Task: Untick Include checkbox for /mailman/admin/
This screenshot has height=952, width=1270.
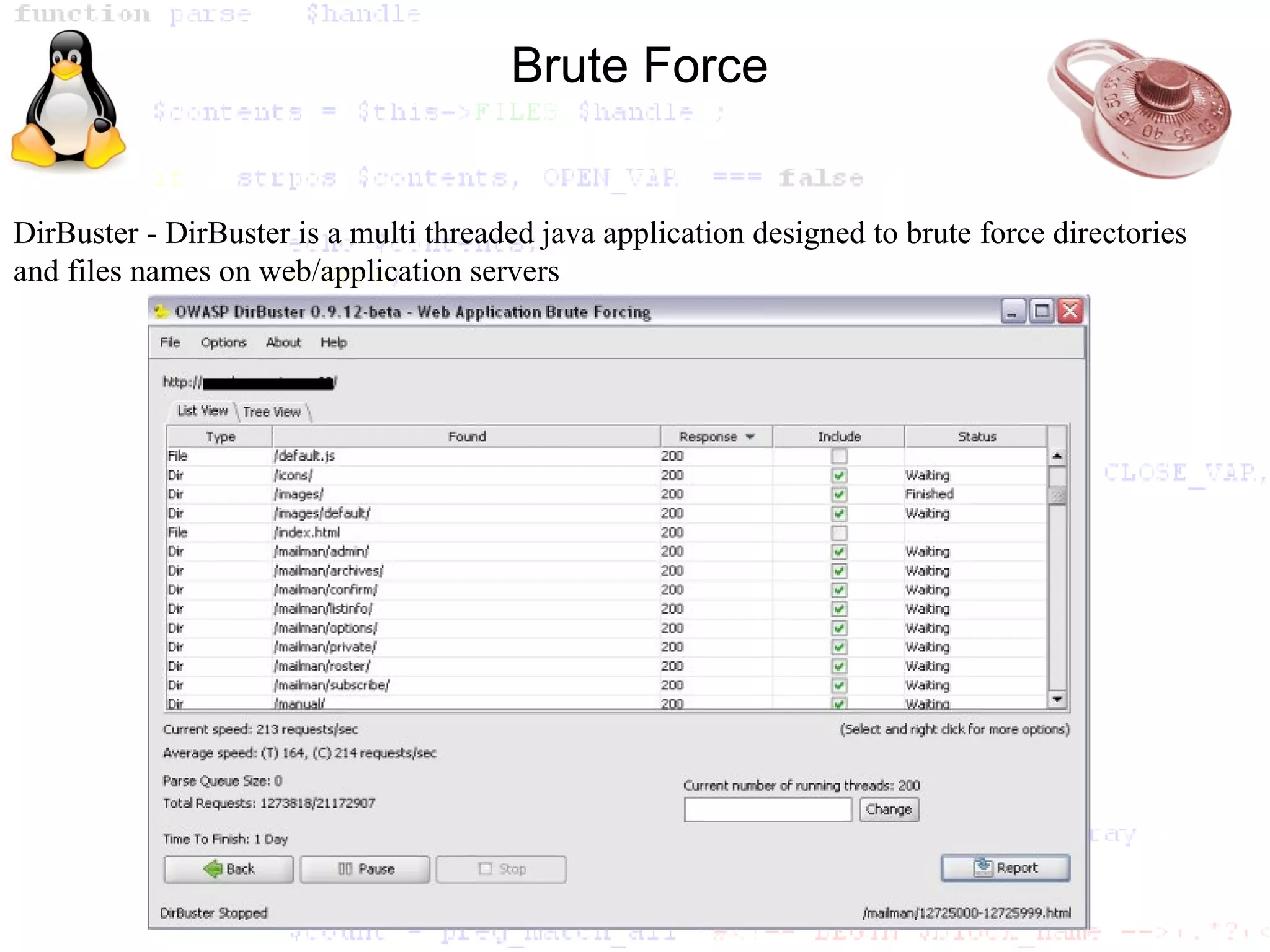Action: [x=839, y=552]
